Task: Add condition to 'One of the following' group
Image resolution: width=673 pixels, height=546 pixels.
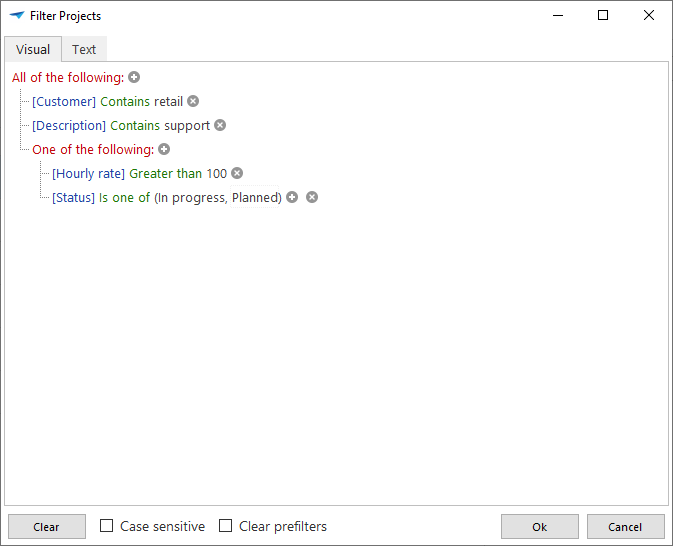Action: point(164,149)
